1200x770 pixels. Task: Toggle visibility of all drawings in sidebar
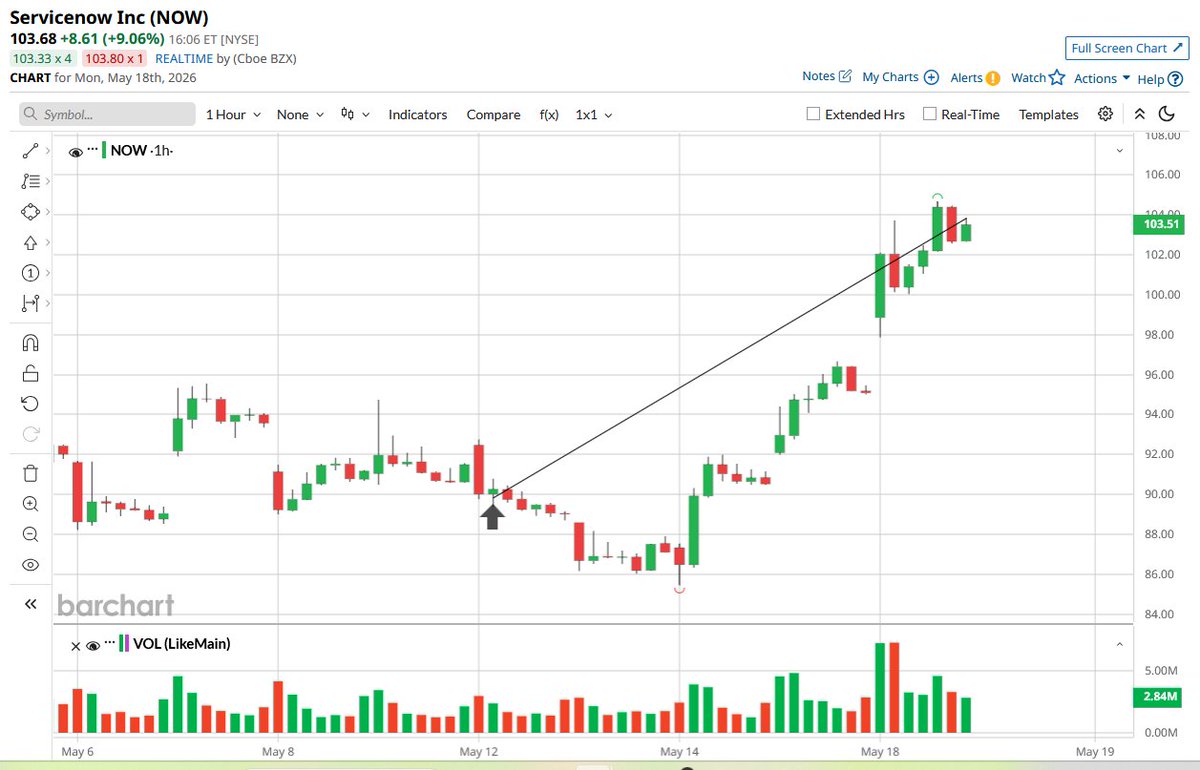click(x=30, y=565)
